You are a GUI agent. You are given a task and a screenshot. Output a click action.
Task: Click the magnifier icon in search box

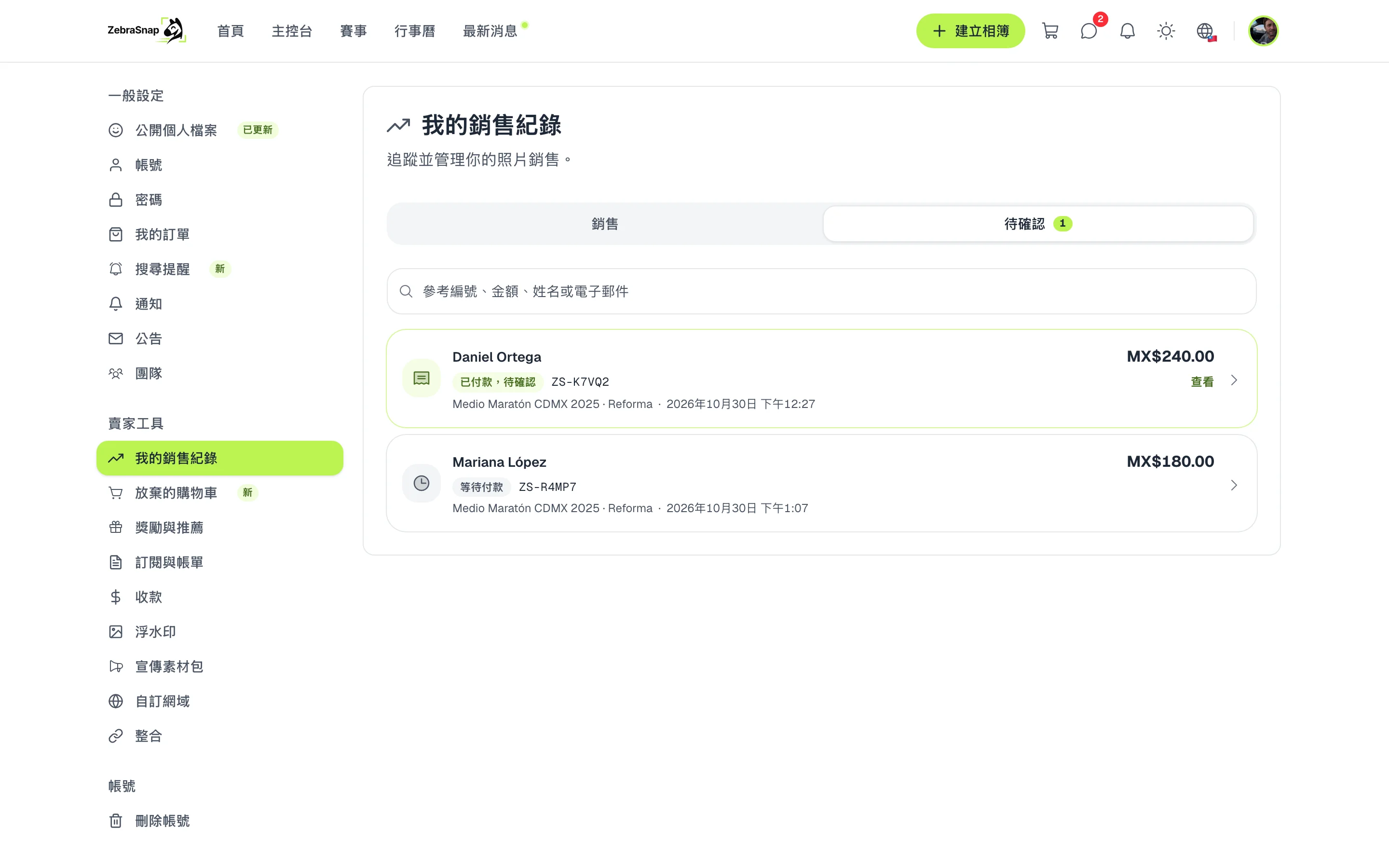406,292
